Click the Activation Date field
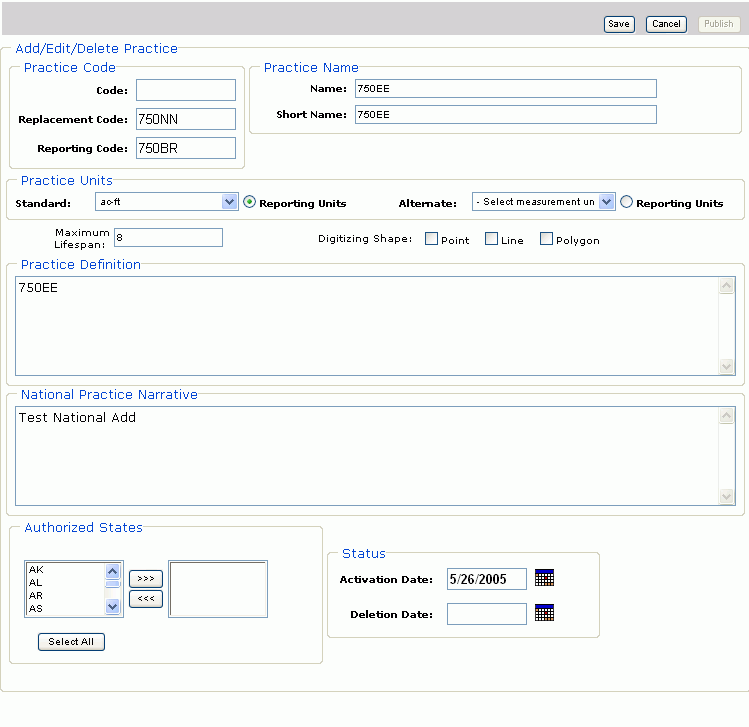This screenshot has height=727, width=749. click(487, 579)
